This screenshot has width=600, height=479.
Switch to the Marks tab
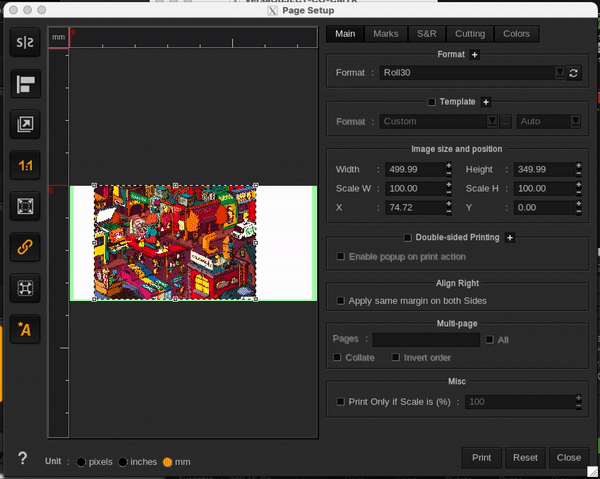tap(386, 34)
